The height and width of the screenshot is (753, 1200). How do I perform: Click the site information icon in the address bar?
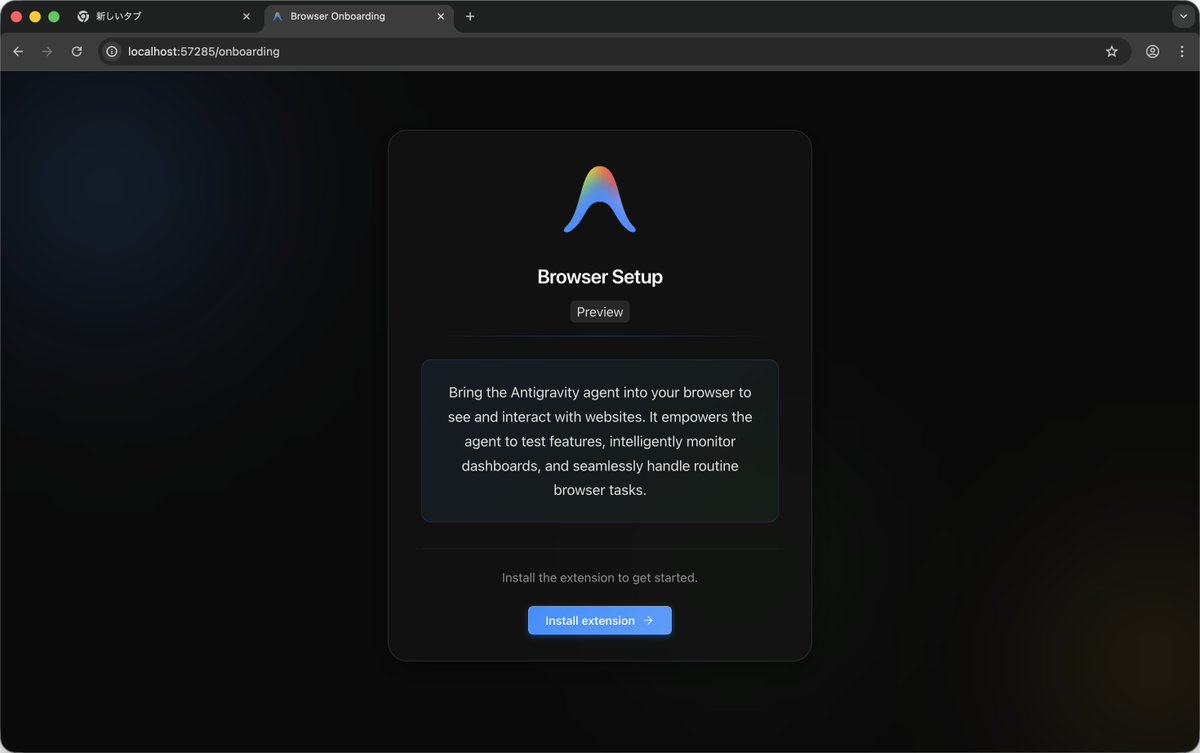click(110, 51)
